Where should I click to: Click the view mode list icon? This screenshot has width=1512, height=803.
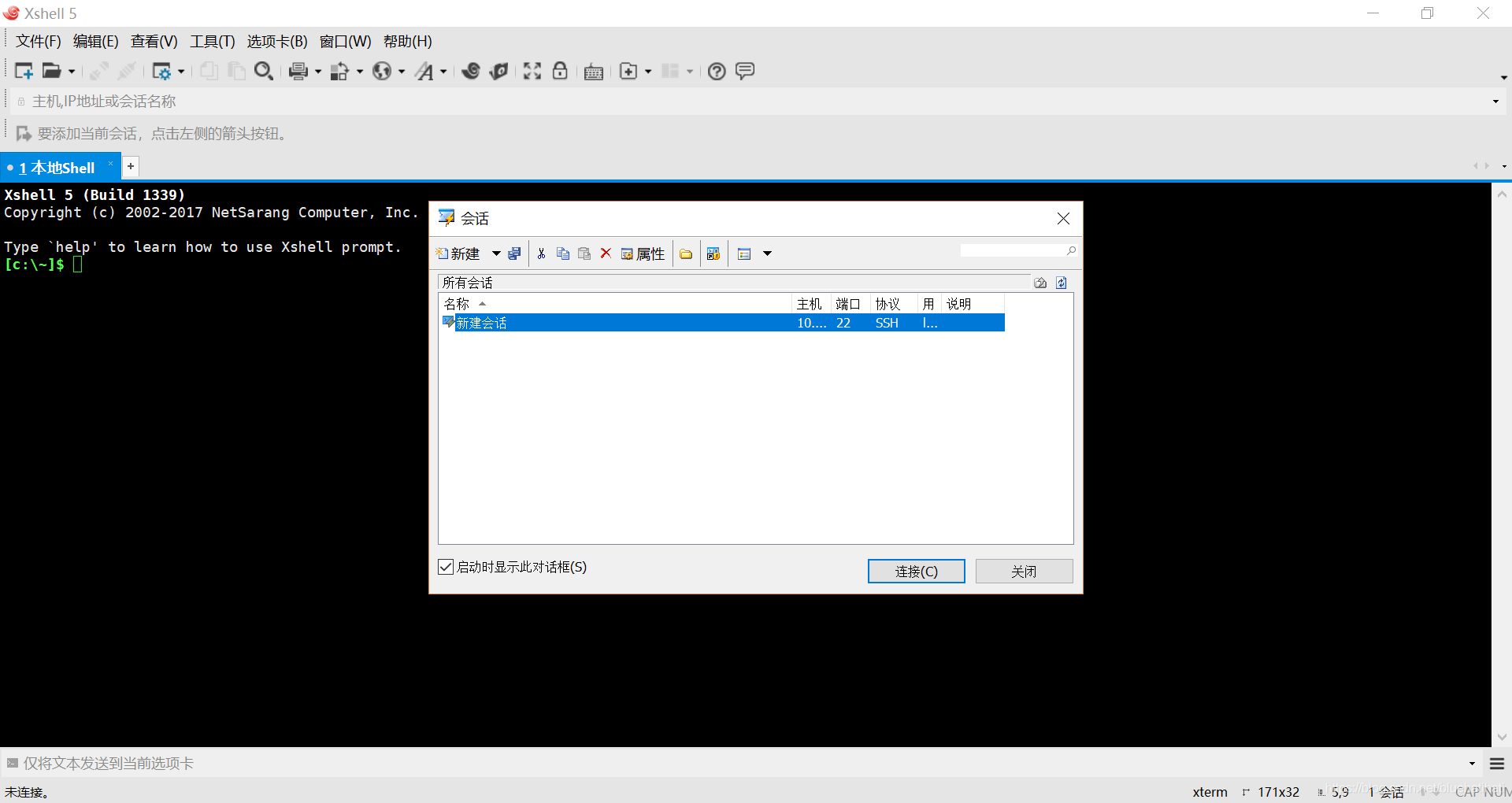coord(744,253)
